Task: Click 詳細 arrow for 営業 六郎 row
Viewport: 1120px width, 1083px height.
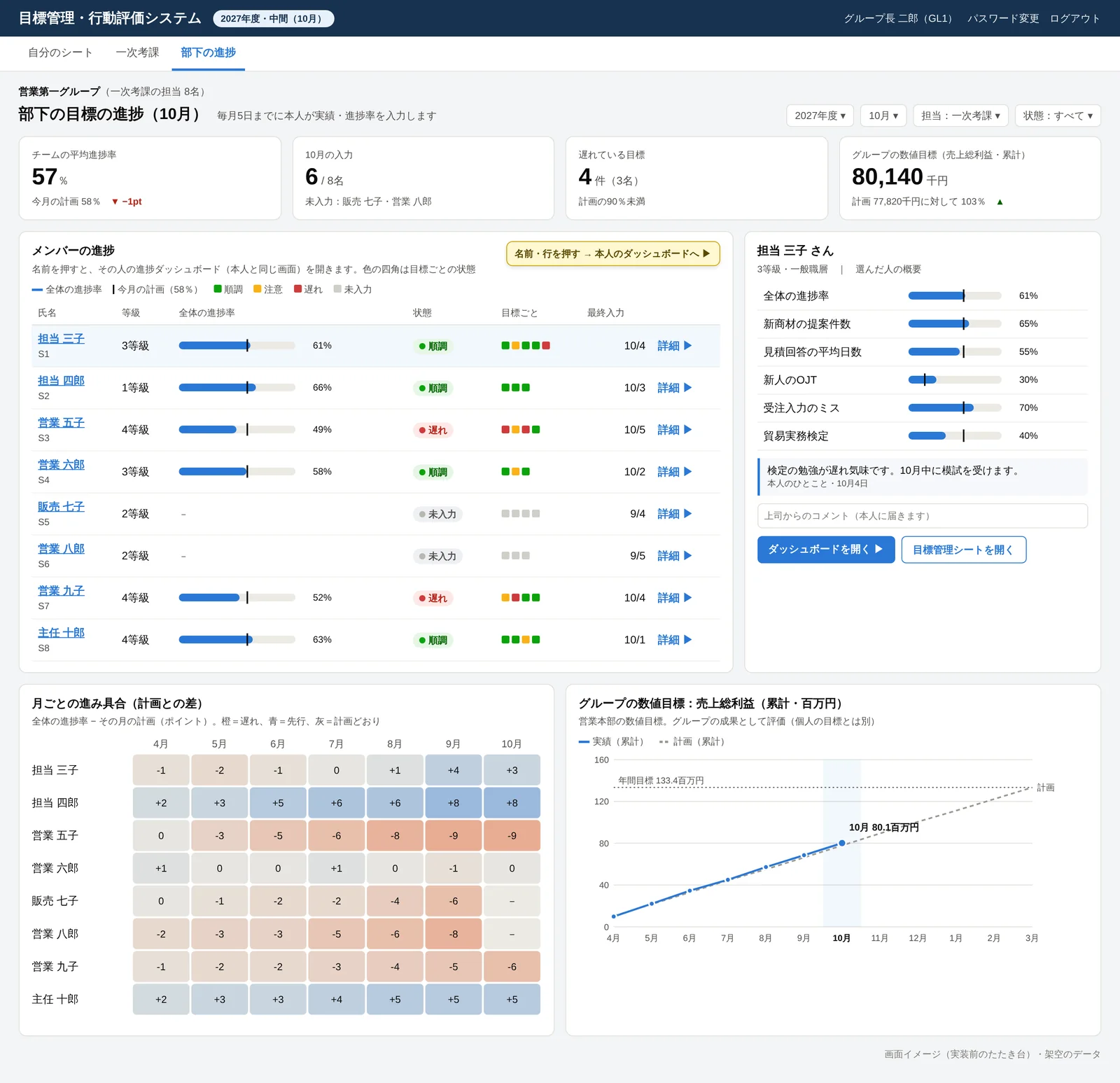Action: coord(675,472)
